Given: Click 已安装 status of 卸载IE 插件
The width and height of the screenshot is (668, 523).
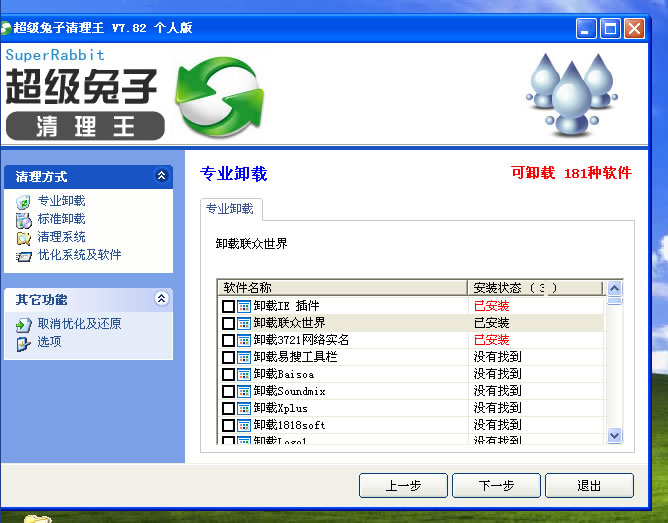Looking at the screenshot, I should [x=492, y=306].
